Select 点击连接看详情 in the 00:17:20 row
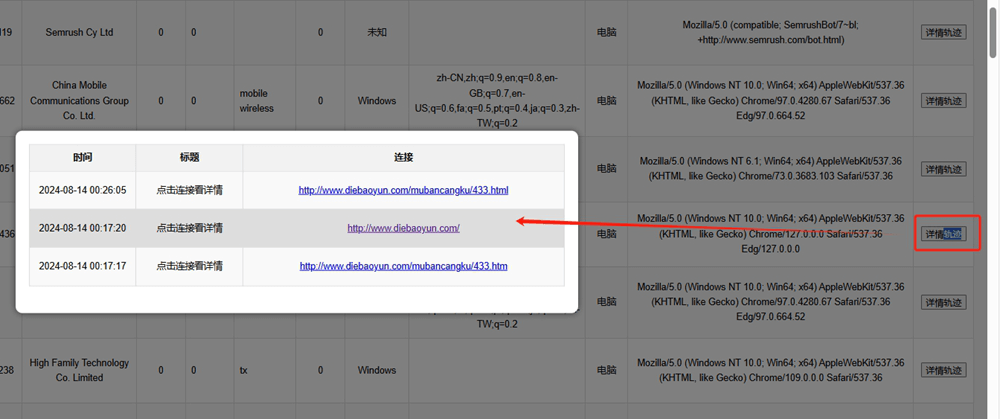Image resolution: width=1000 pixels, height=419 pixels. [x=189, y=228]
